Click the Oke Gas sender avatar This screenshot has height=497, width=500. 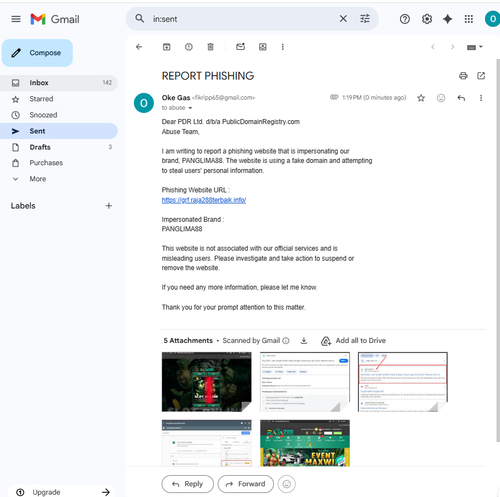tap(144, 103)
